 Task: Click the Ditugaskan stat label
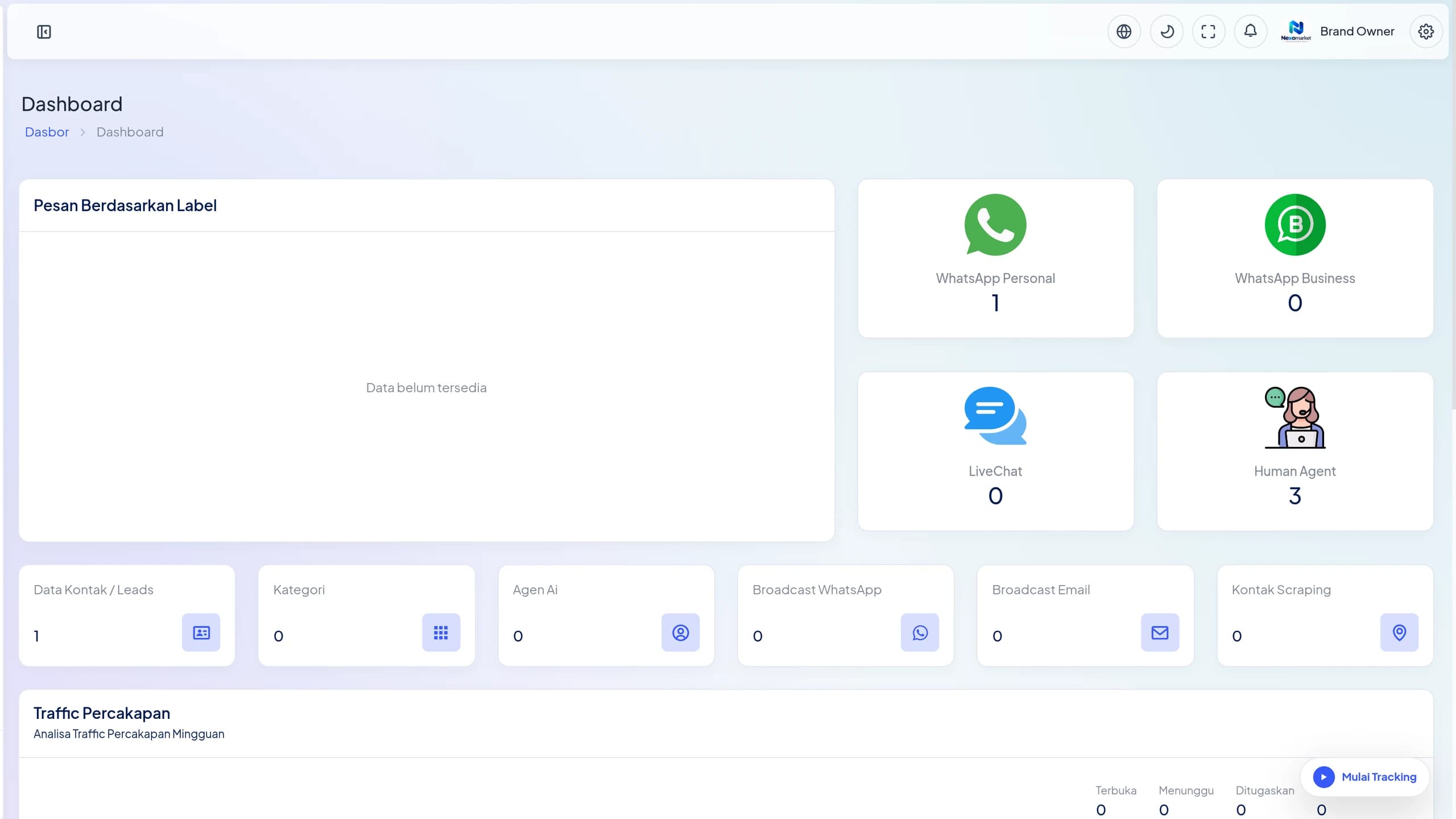click(1264, 790)
